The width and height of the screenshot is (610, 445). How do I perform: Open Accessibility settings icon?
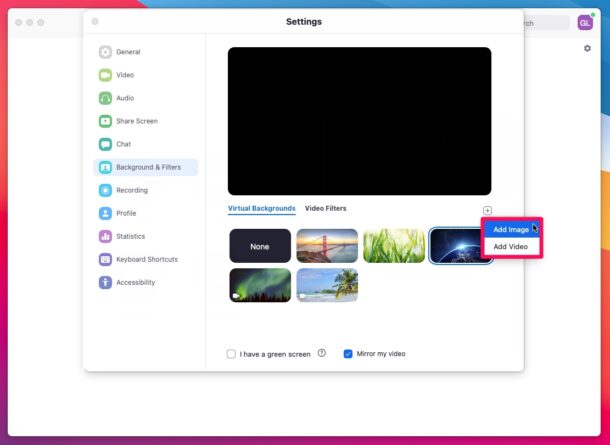(x=105, y=282)
